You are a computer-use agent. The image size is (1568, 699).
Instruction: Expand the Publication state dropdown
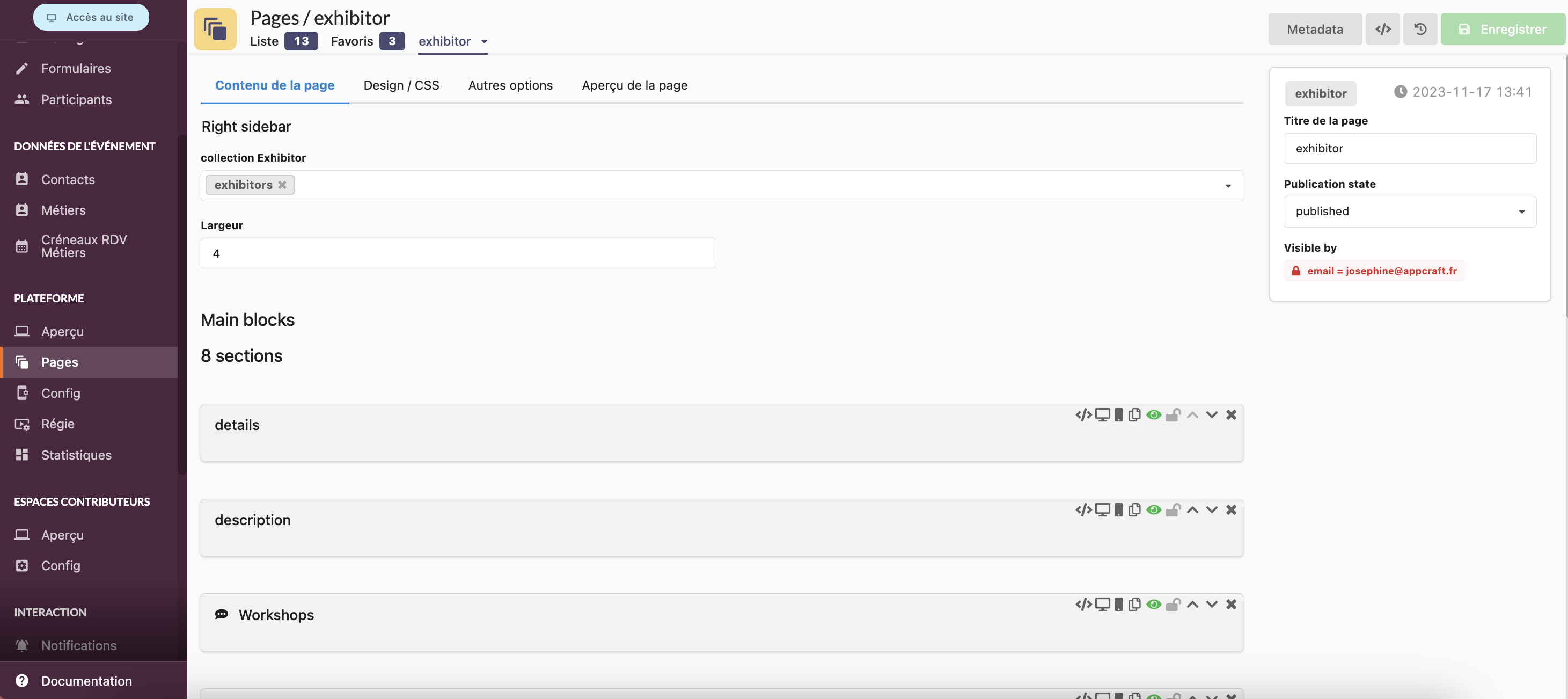click(1409, 212)
